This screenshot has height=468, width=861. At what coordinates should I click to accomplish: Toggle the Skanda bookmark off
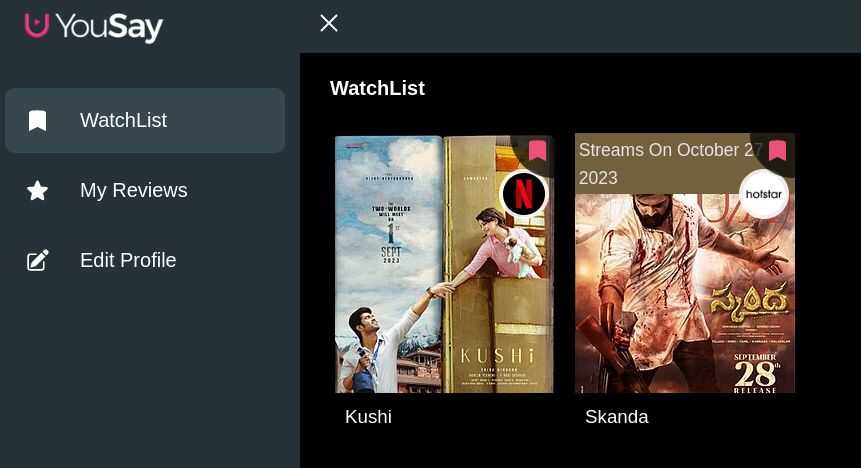click(x=777, y=150)
